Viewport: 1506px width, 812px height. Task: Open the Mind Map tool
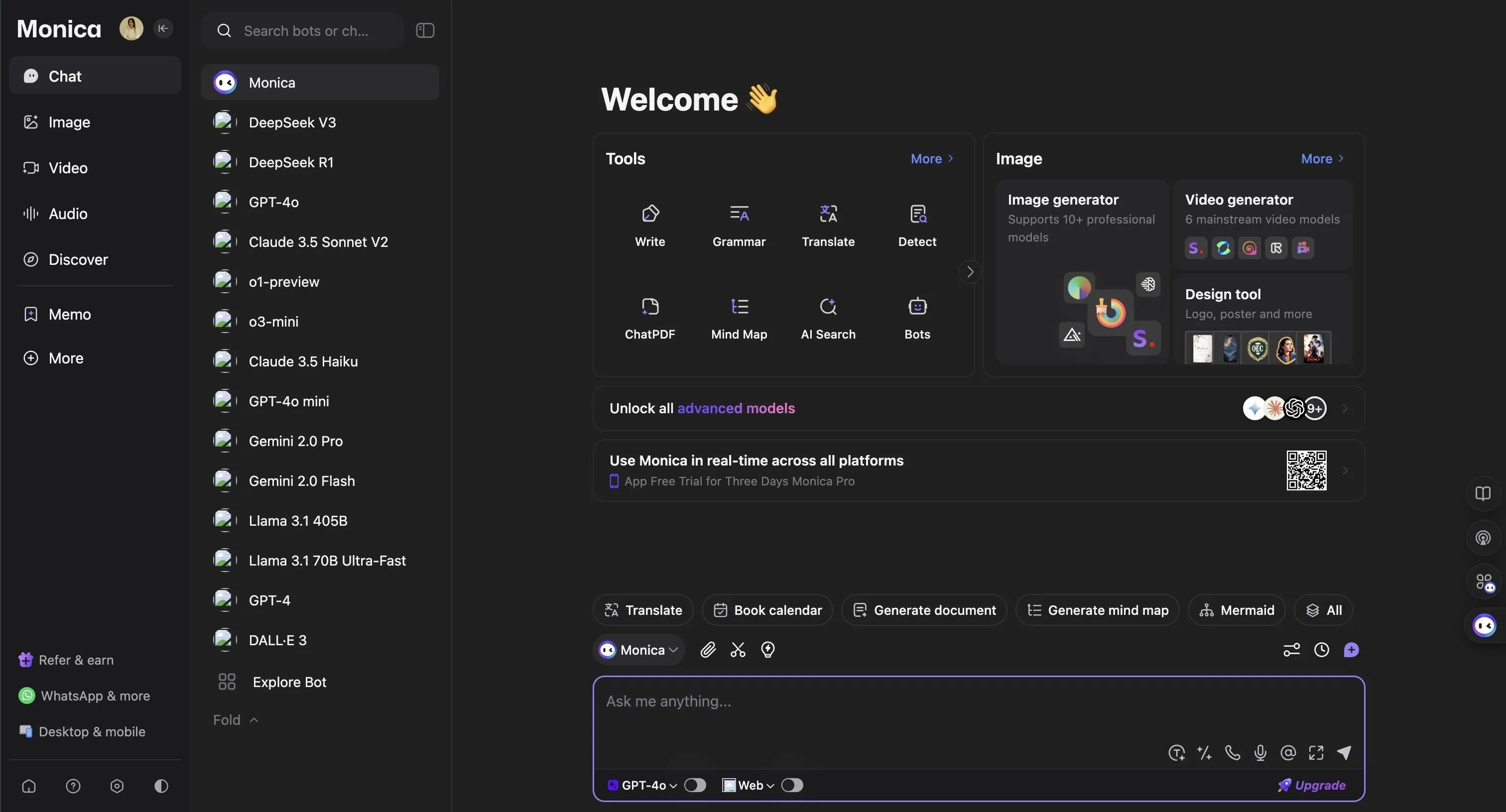(739, 319)
